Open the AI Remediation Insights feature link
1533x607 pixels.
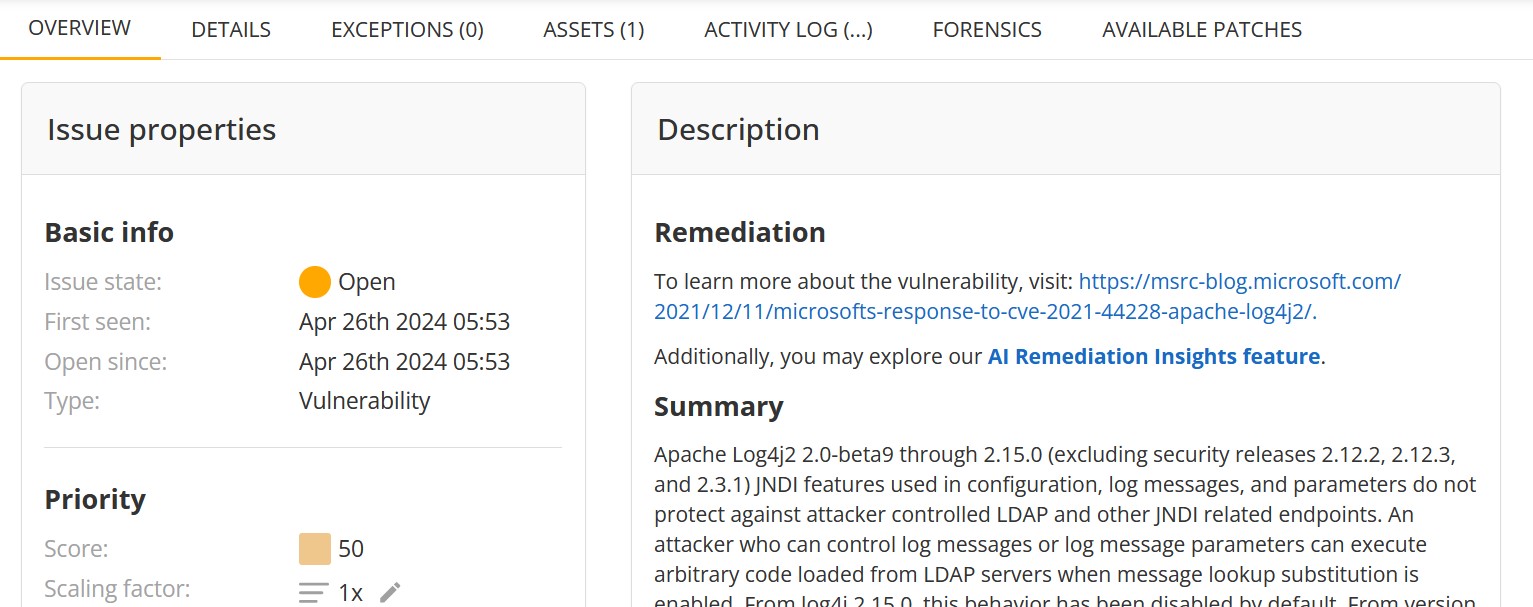(1154, 357)
